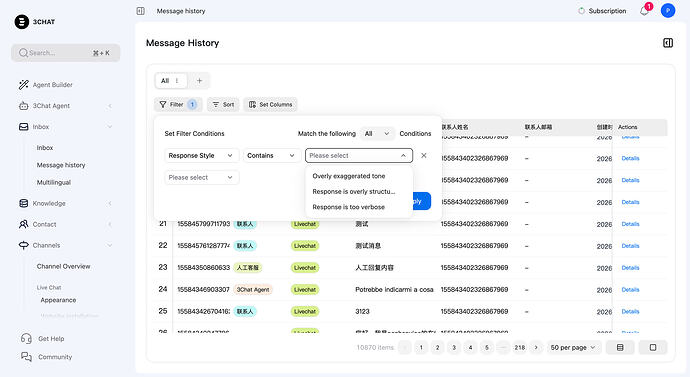Click ID 15584350860633 in row 23
The image size is (690, 377).
[203, 268]
